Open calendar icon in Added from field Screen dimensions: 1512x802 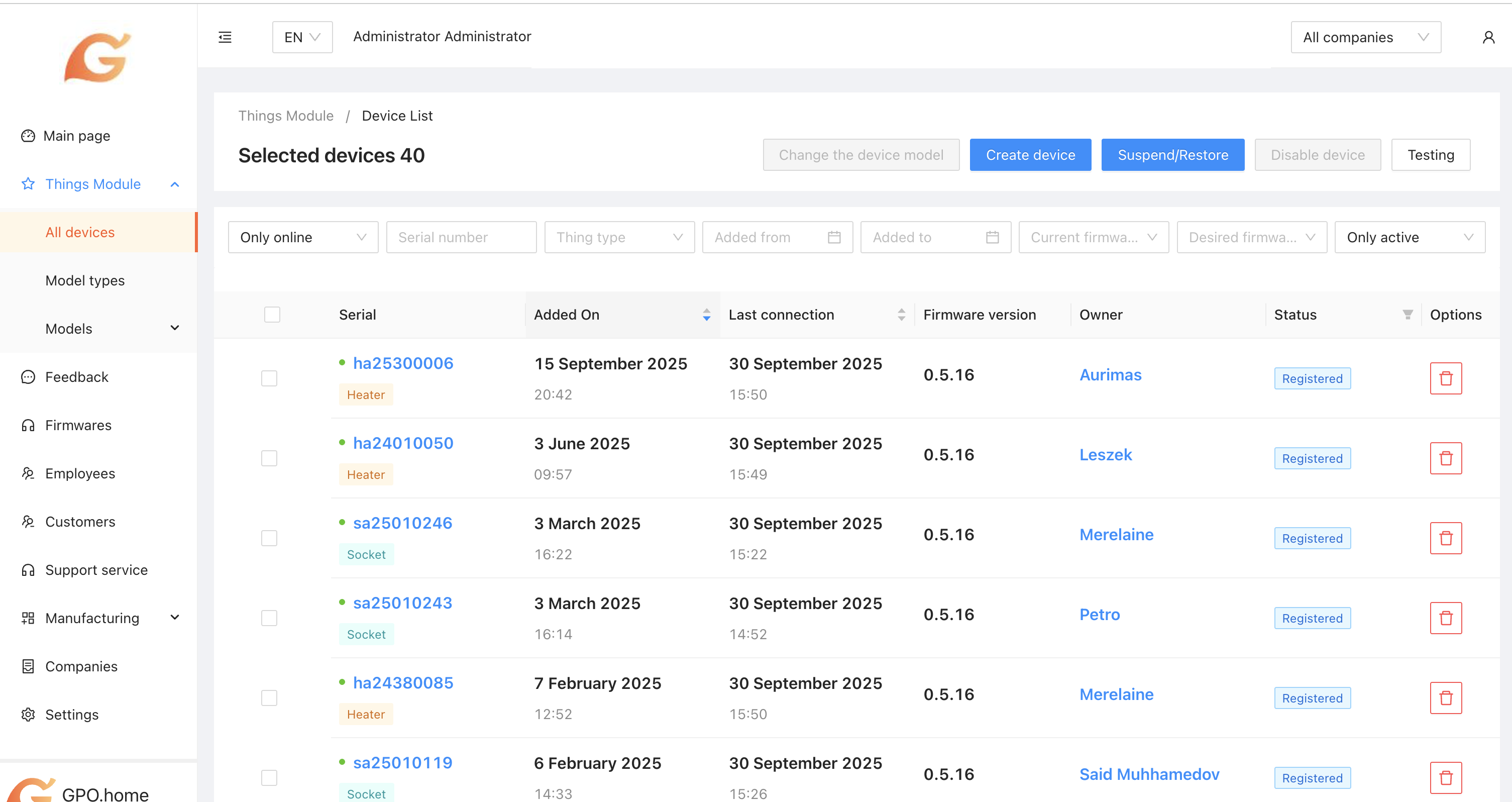tap(833, 237)
